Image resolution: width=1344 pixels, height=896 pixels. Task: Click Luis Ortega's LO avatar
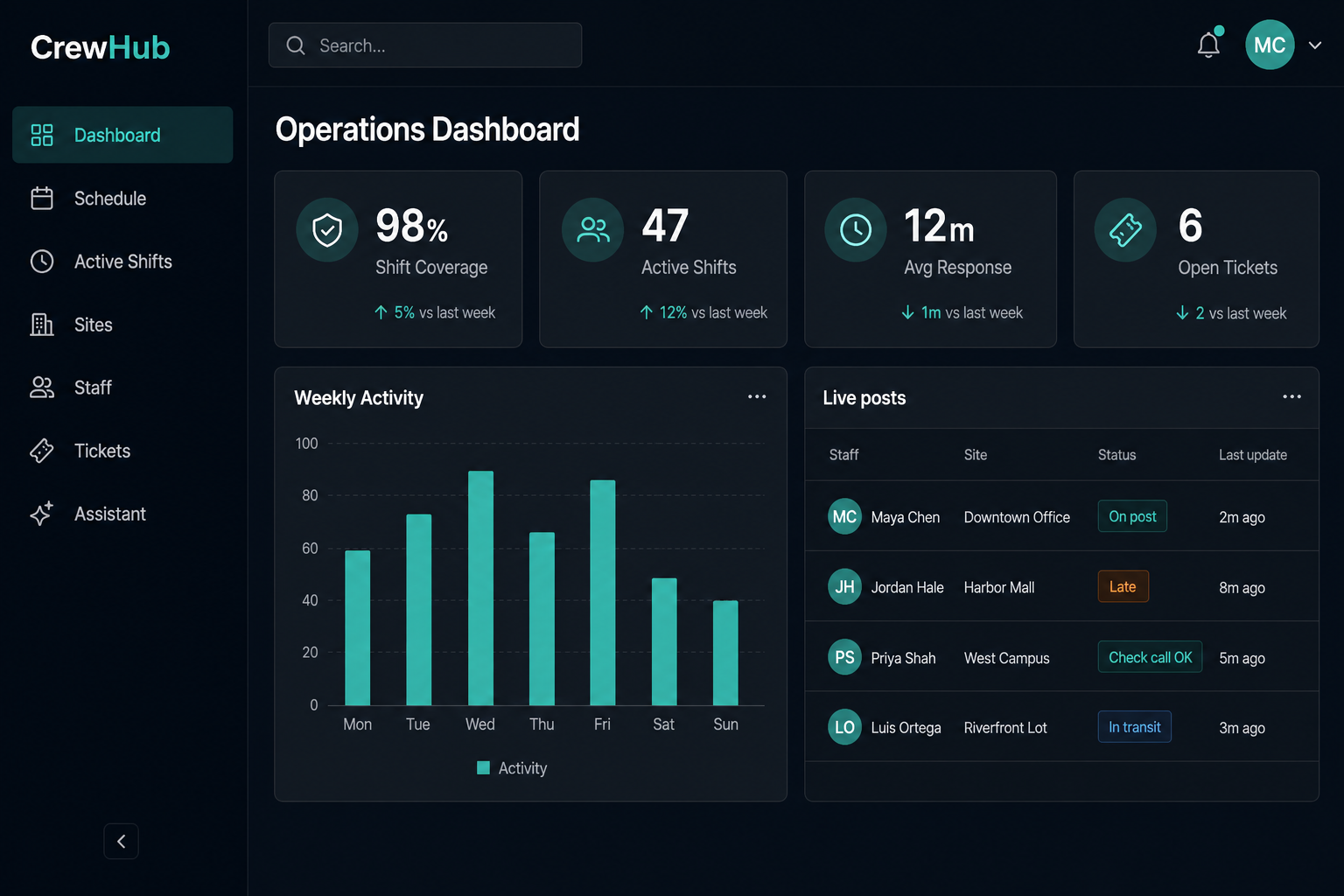click(844, 727)
